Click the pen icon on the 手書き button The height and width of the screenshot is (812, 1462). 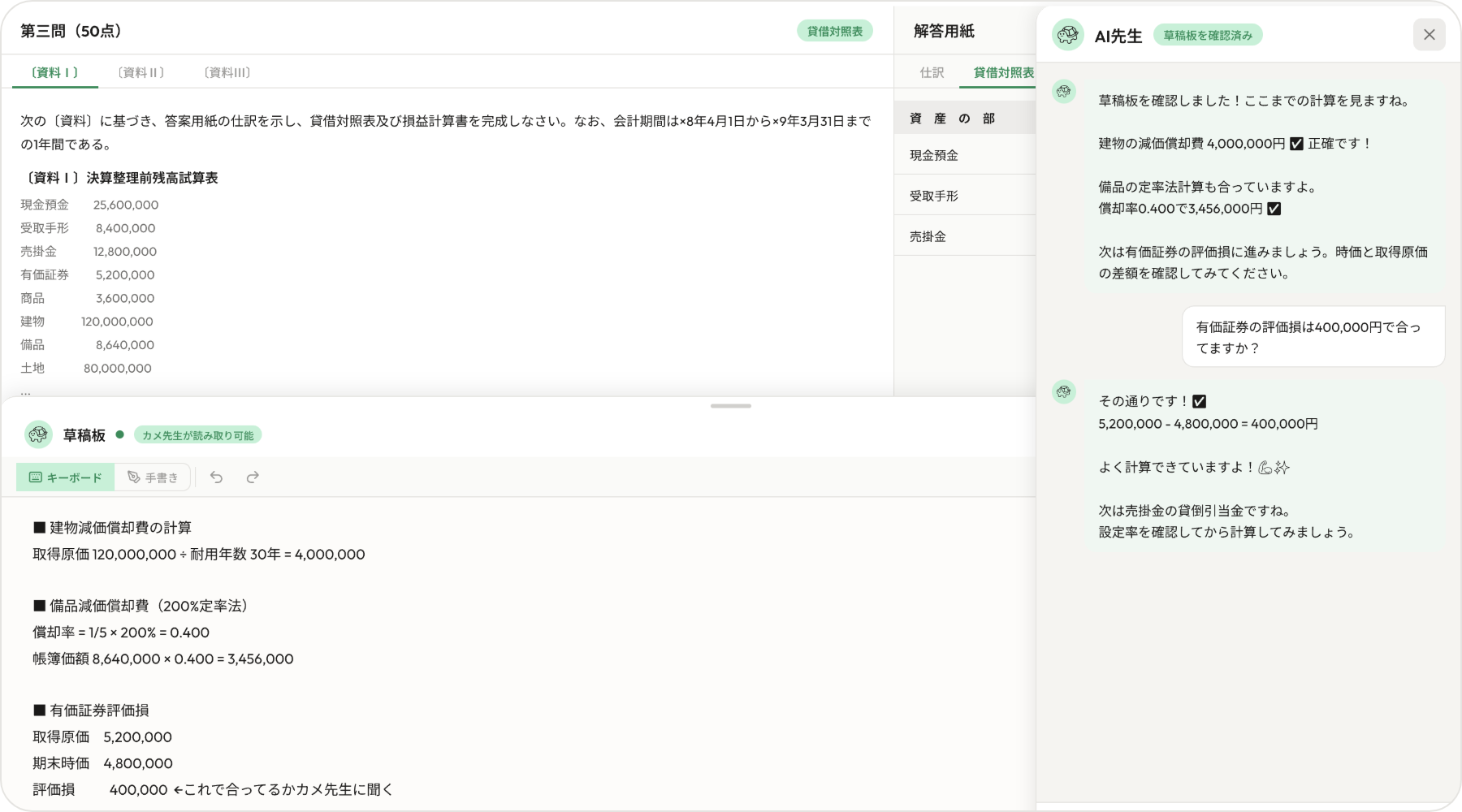pos(132,477)
